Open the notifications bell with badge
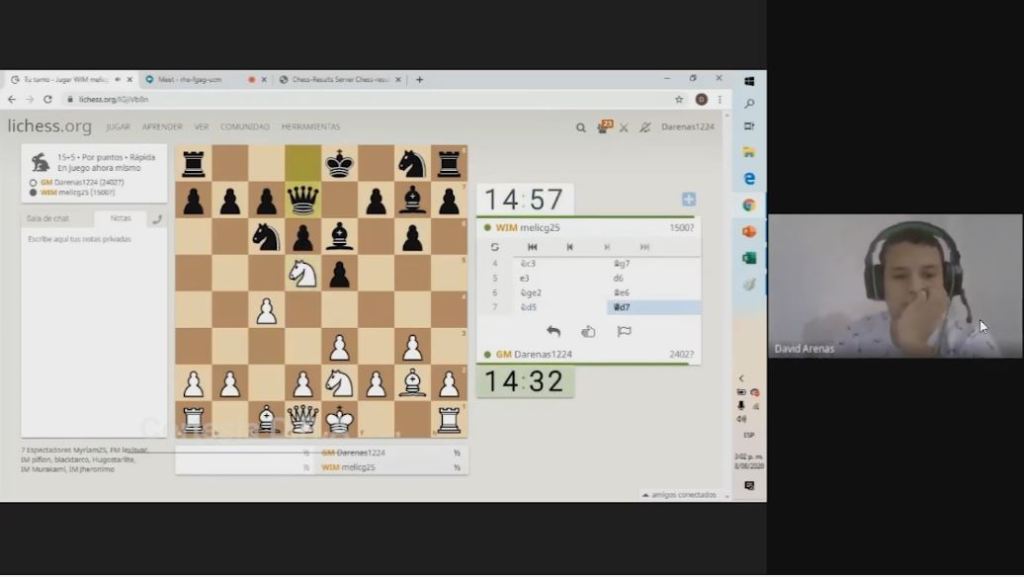This screenshot has width=1024, height=577. (603, 127)
